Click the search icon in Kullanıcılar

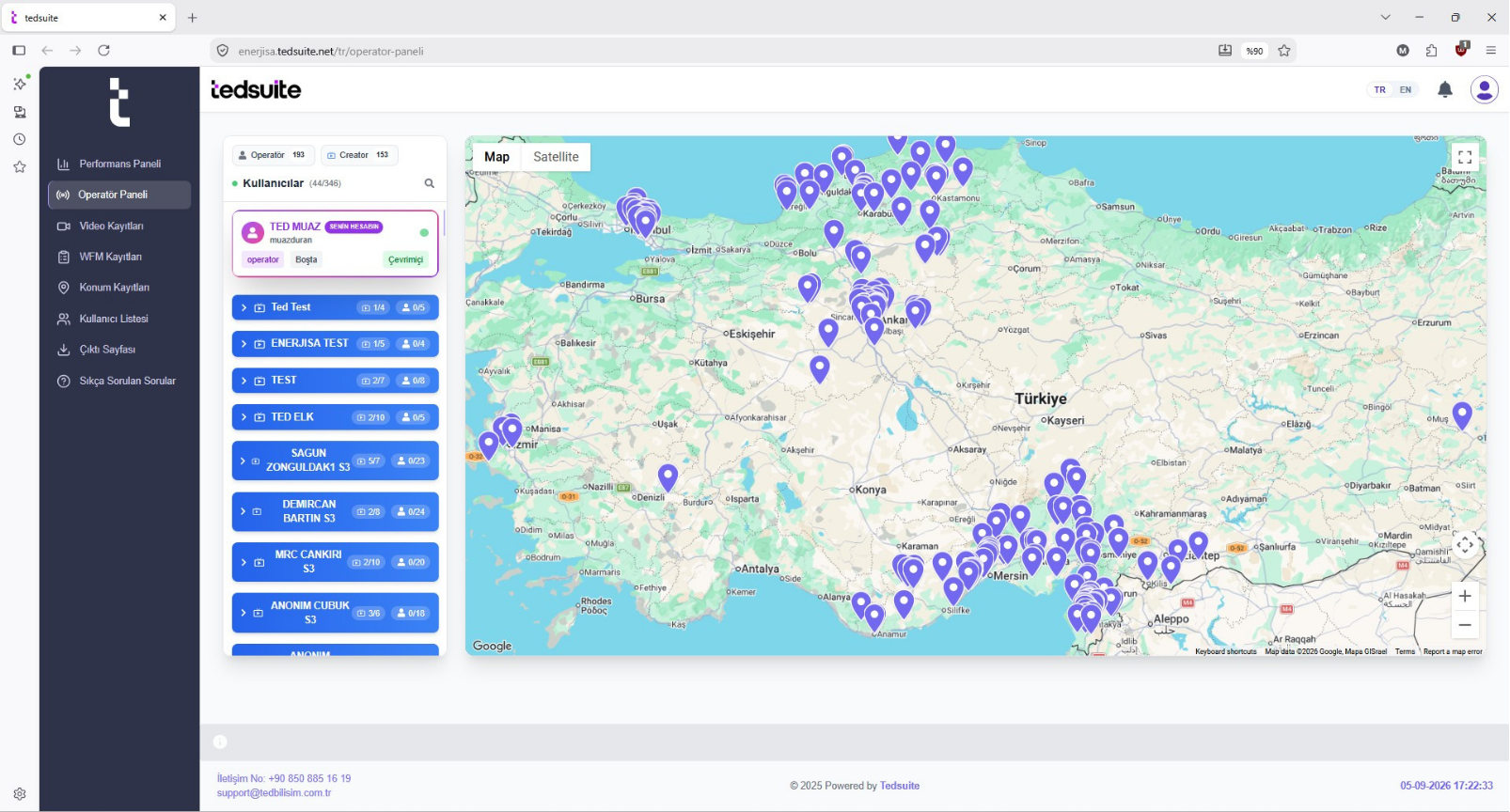point(430,183)
